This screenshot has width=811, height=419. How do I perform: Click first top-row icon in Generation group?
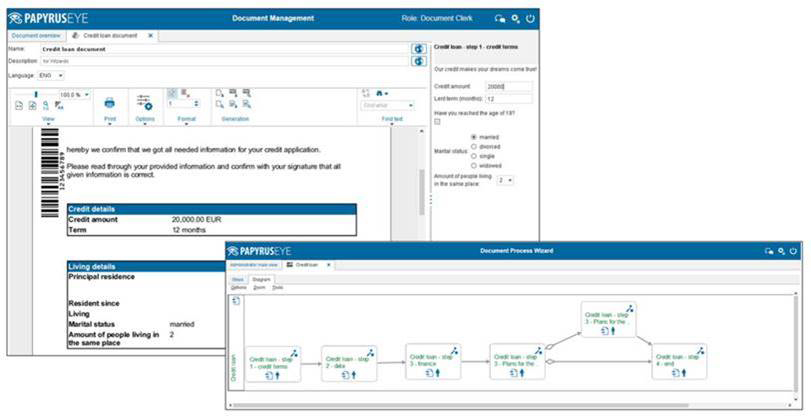point(220,94)
